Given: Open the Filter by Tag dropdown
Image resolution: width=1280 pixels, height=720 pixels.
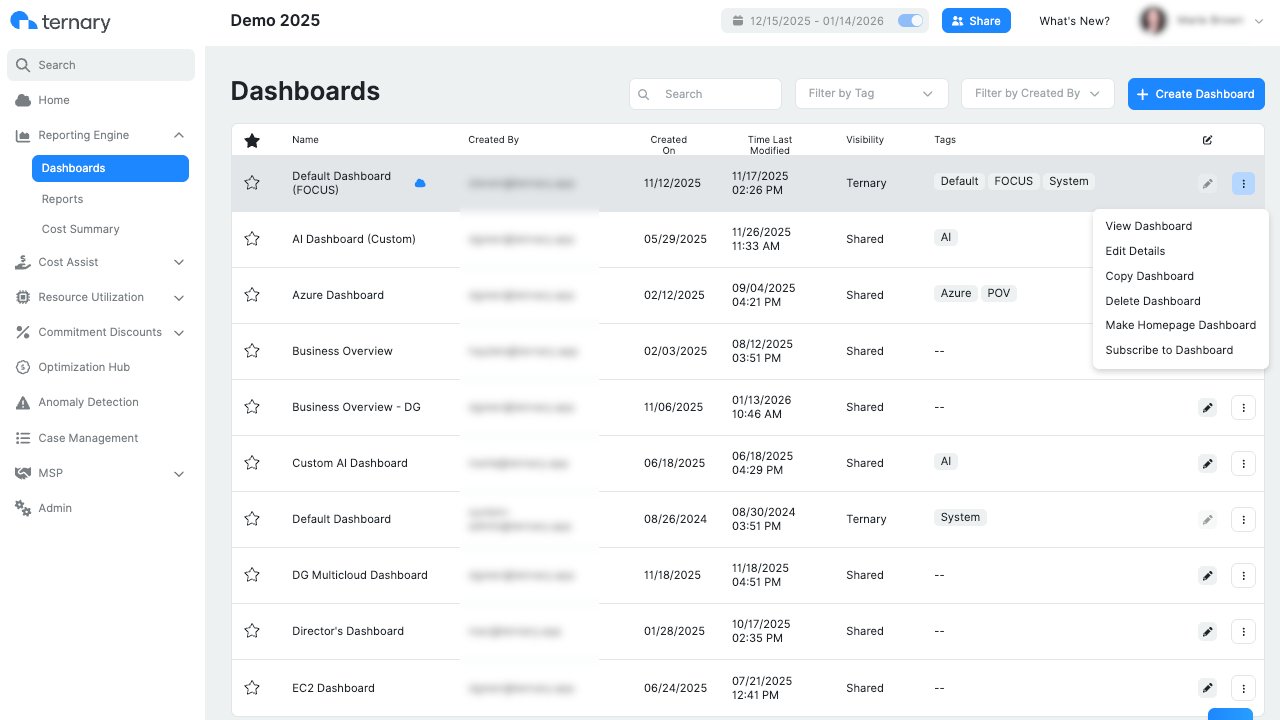Looking at the screenshot, I should click(x=871, y=93).
